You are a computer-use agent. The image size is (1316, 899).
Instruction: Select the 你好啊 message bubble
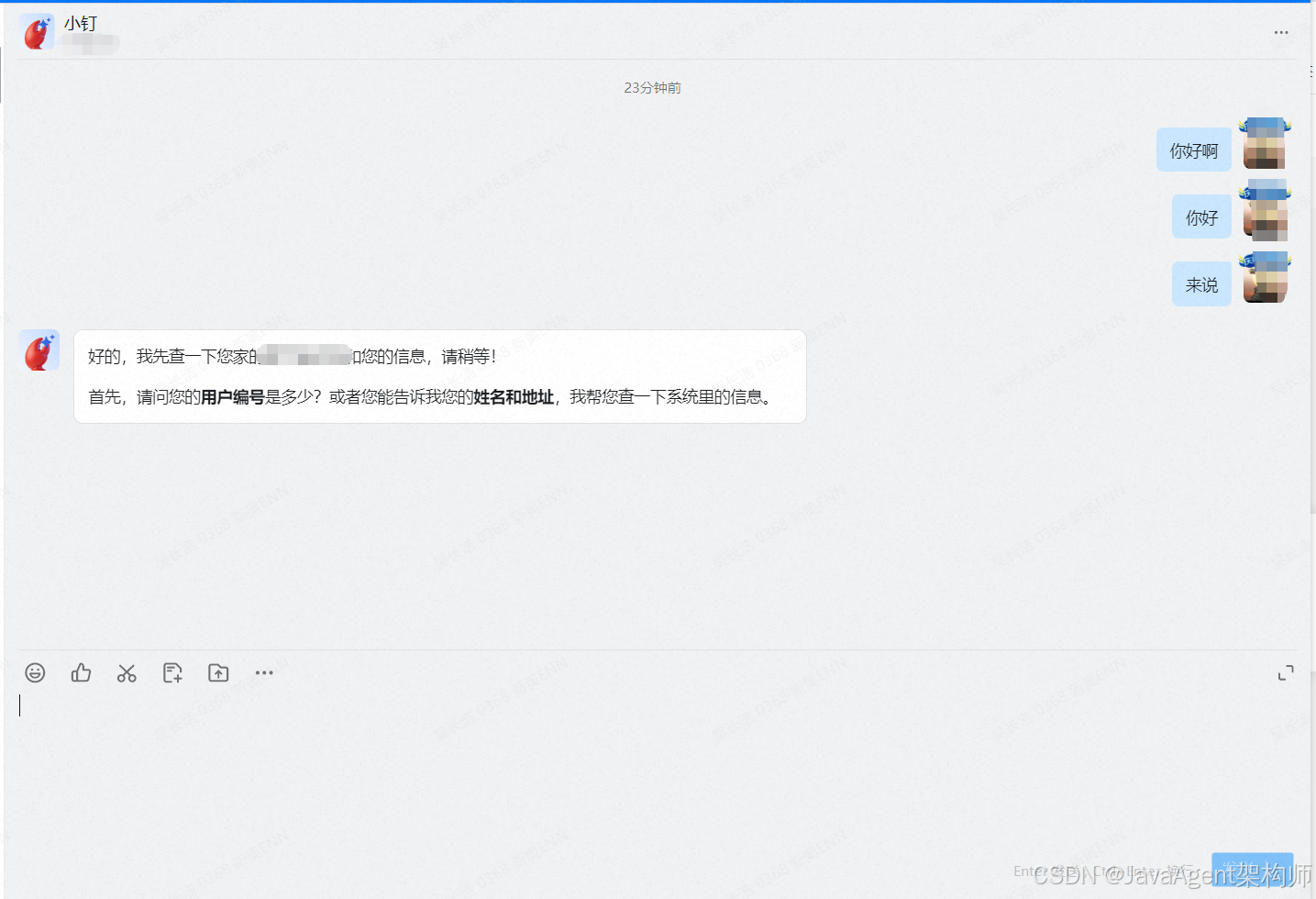tap(1194, 150)
